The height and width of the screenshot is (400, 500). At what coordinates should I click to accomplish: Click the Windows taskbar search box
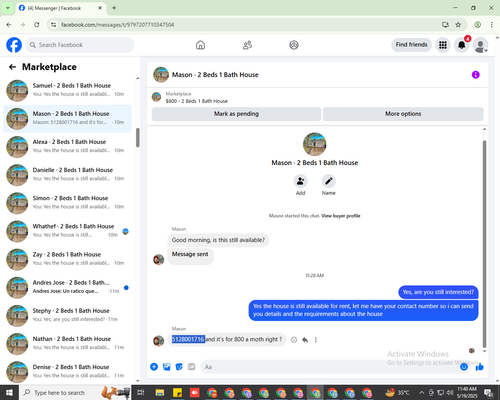[75, 393]
